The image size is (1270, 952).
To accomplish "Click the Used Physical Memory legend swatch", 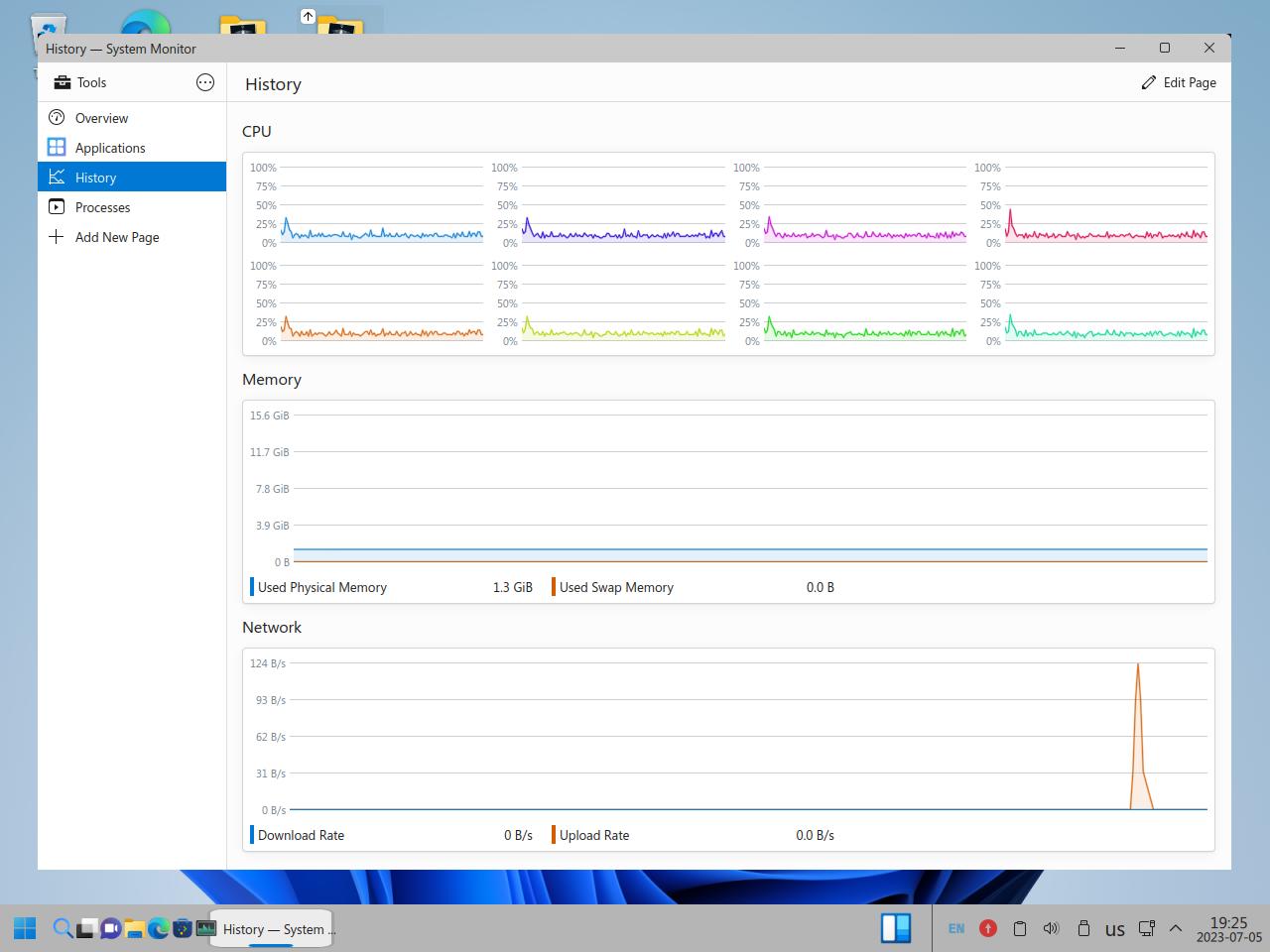I will [x=252, y=587].
